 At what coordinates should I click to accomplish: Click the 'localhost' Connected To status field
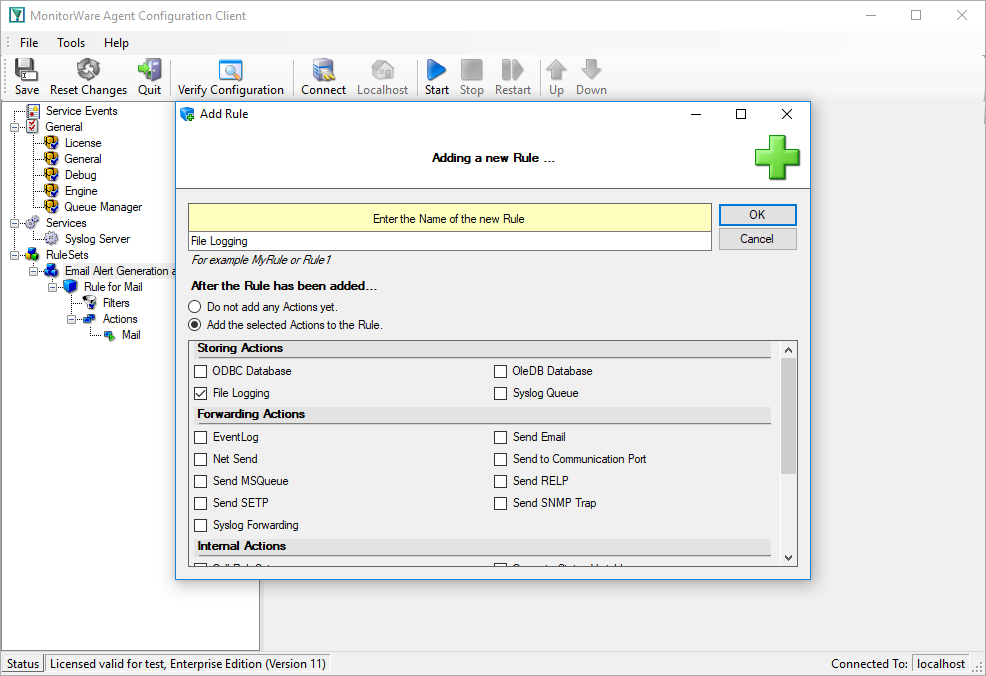pos(941,664)
